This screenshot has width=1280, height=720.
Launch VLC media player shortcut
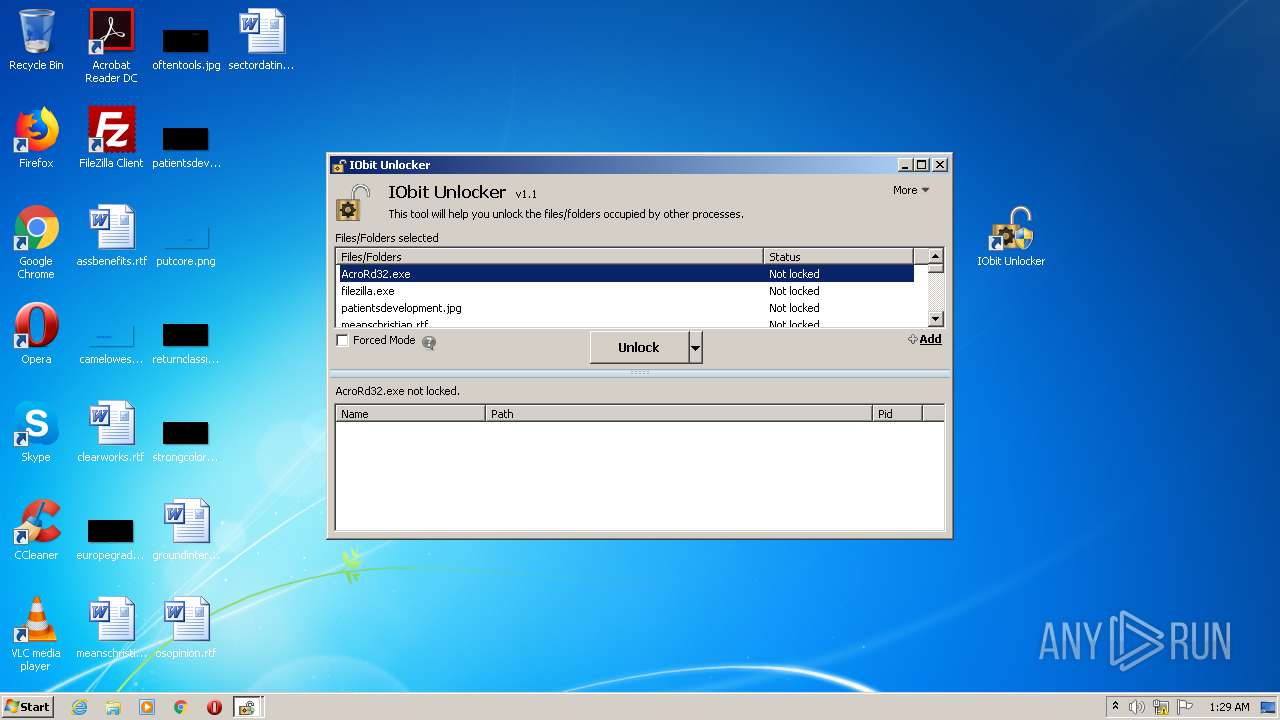[x=36, y=634]
